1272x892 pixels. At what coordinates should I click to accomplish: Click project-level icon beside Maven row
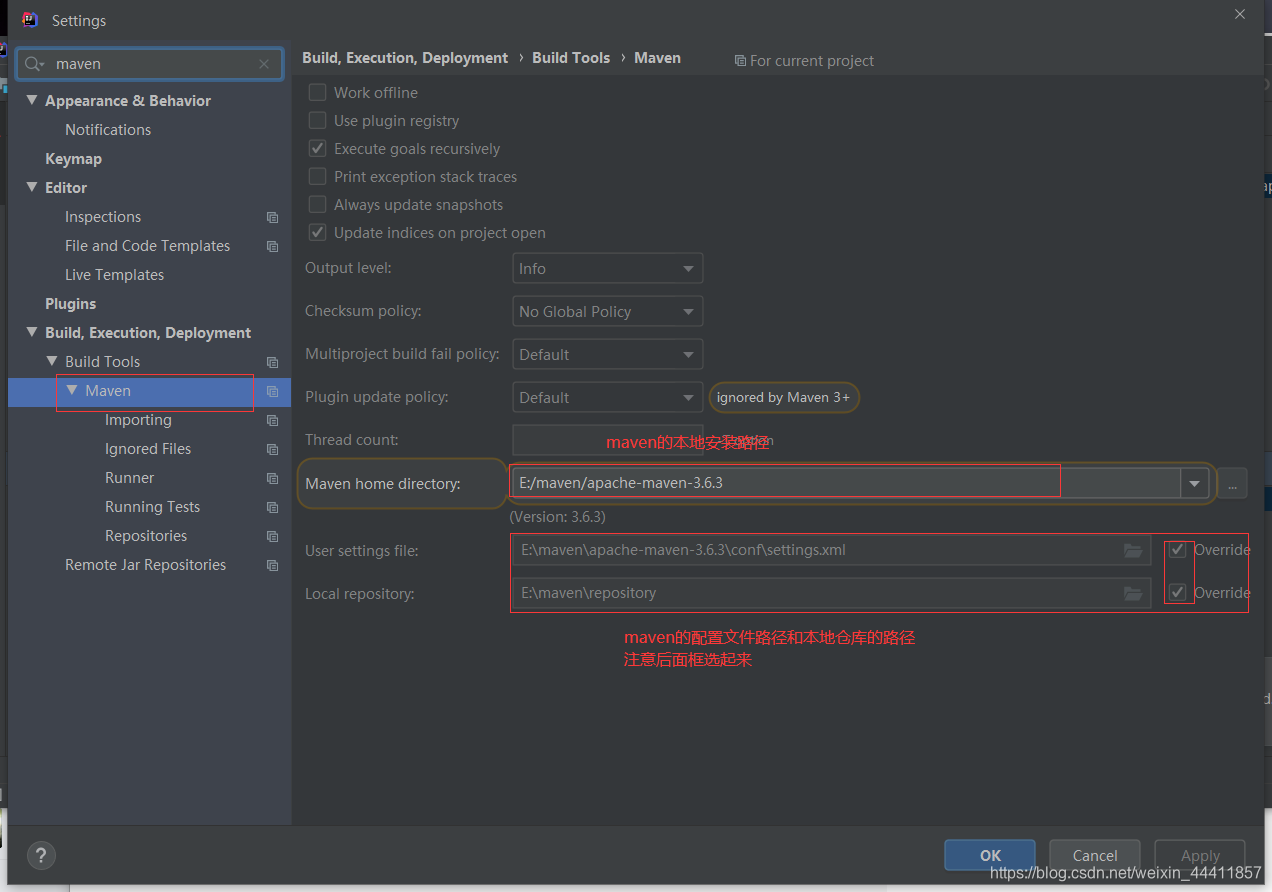[272, 391]
